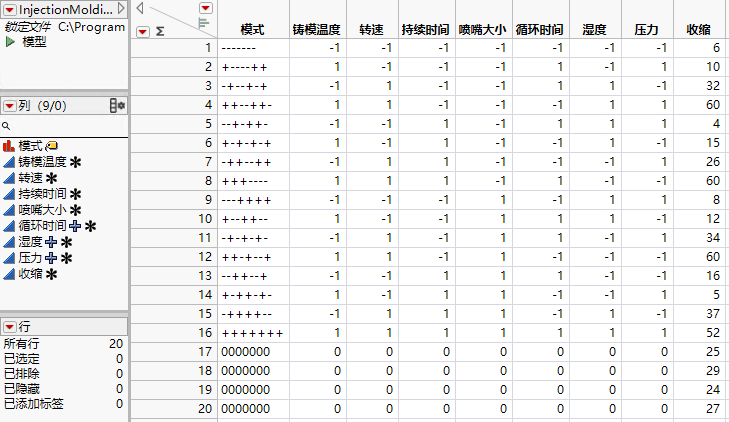This screenshot has width=729, height=422.
Task: Click 收缩 value 37 in row 15
Action: [x=713, y=314]
